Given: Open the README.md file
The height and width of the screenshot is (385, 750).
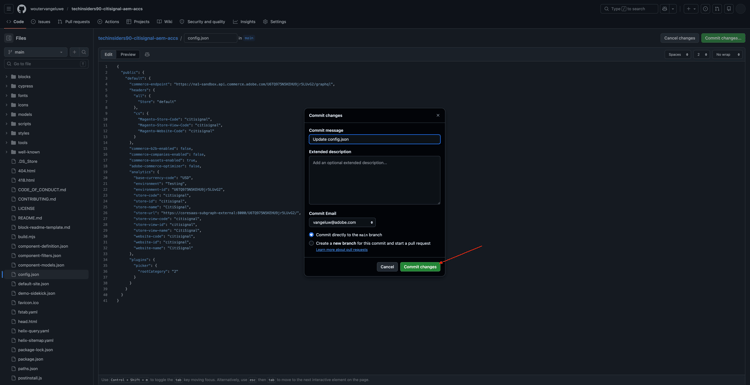Looking at the screenshot, I should pyautogui.click(x=30, y=218).
